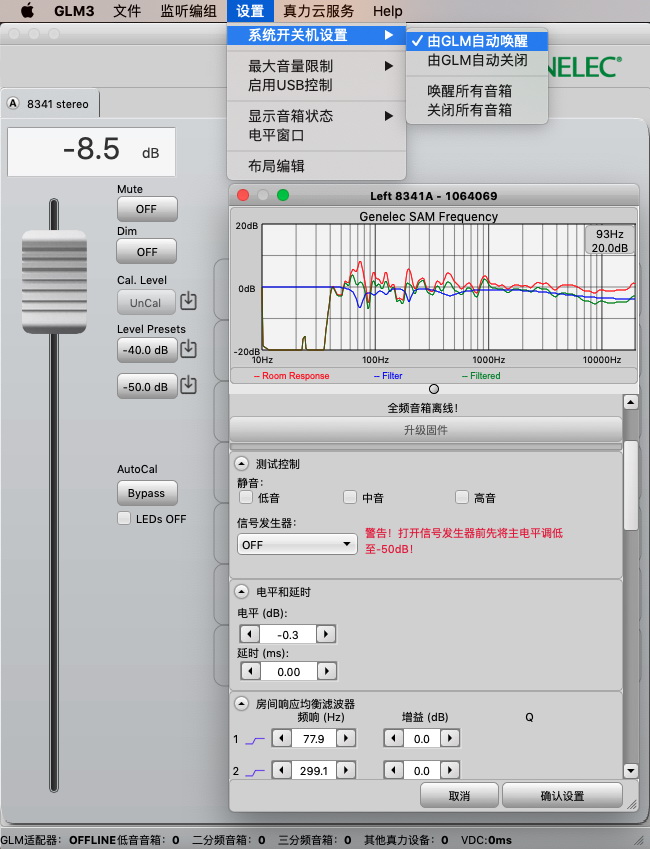Screen dimensions: 650x849
Task: Raise filter 2 gain with right arrow
Action: [450, 770]
